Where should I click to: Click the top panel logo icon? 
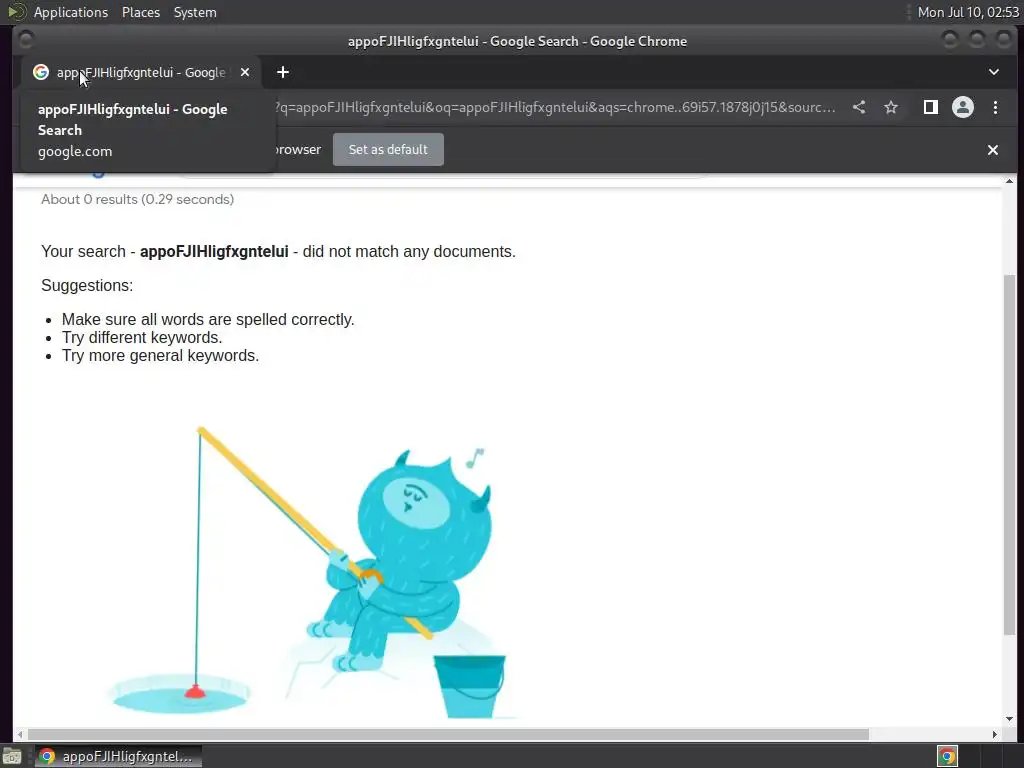(x=16, y=12)
